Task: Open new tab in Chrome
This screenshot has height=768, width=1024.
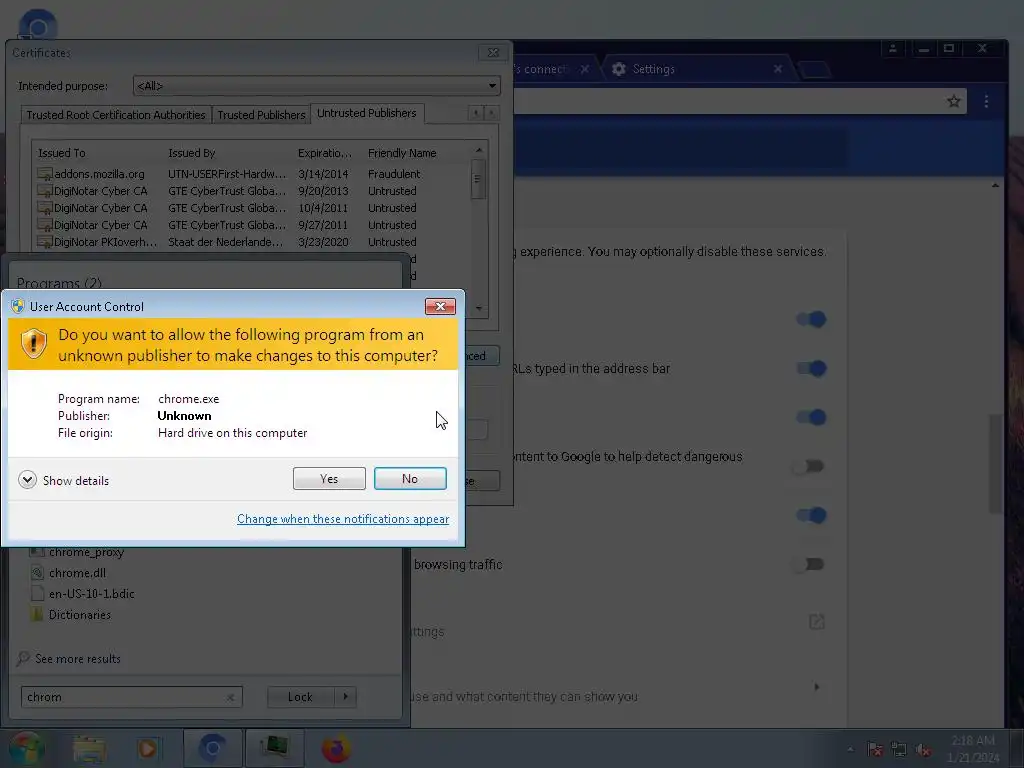Action: point(815,69)
